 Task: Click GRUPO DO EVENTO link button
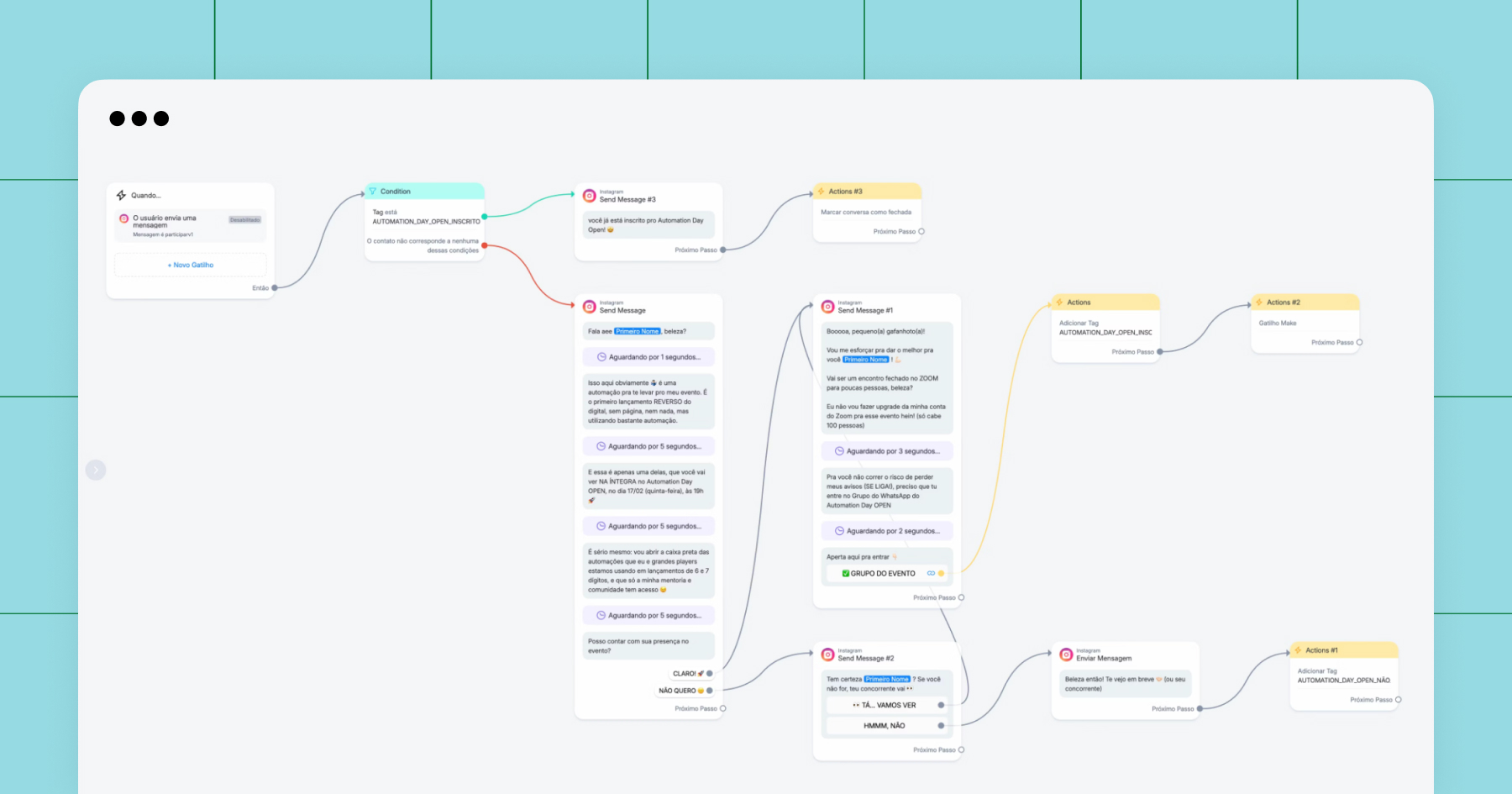(x=887, y=574)
